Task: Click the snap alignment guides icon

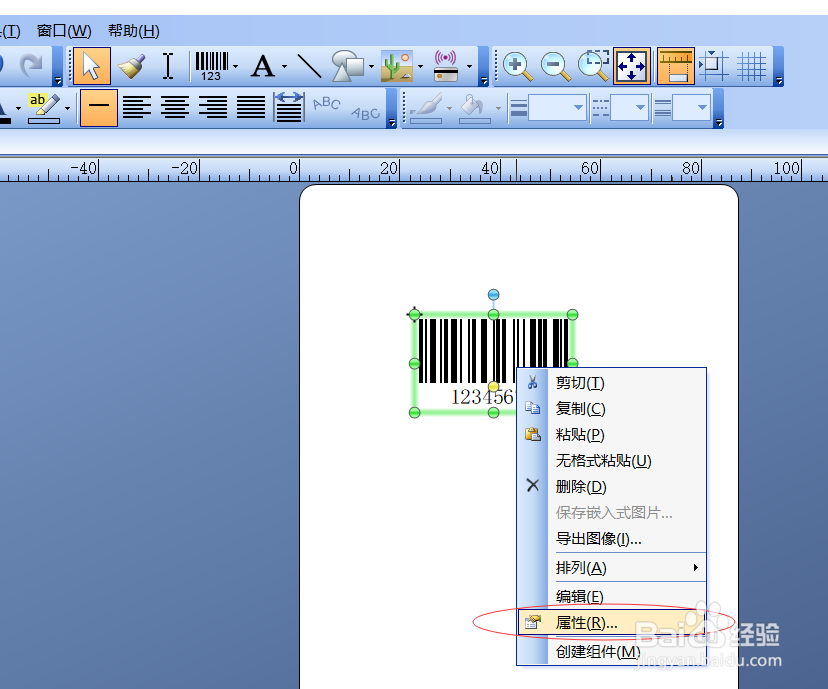Action: click(x=714, y=66)
